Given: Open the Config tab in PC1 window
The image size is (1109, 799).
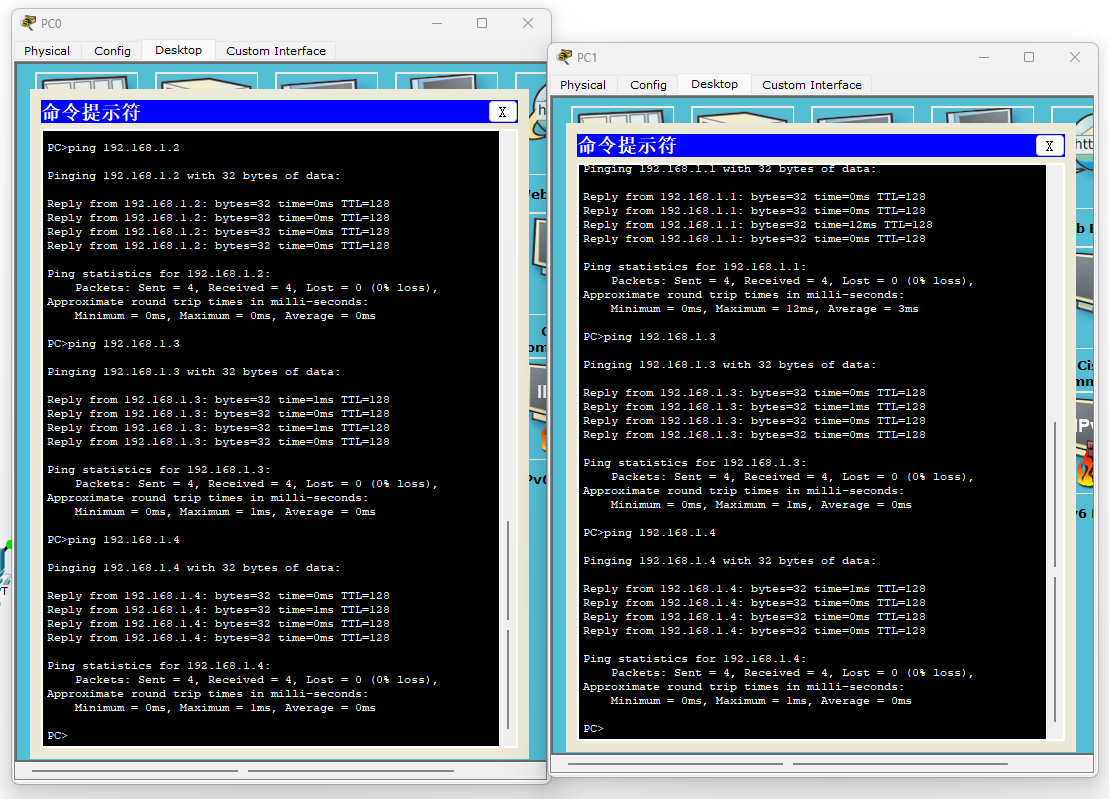Looking at the screenshot, I should (x=648, y=85).
